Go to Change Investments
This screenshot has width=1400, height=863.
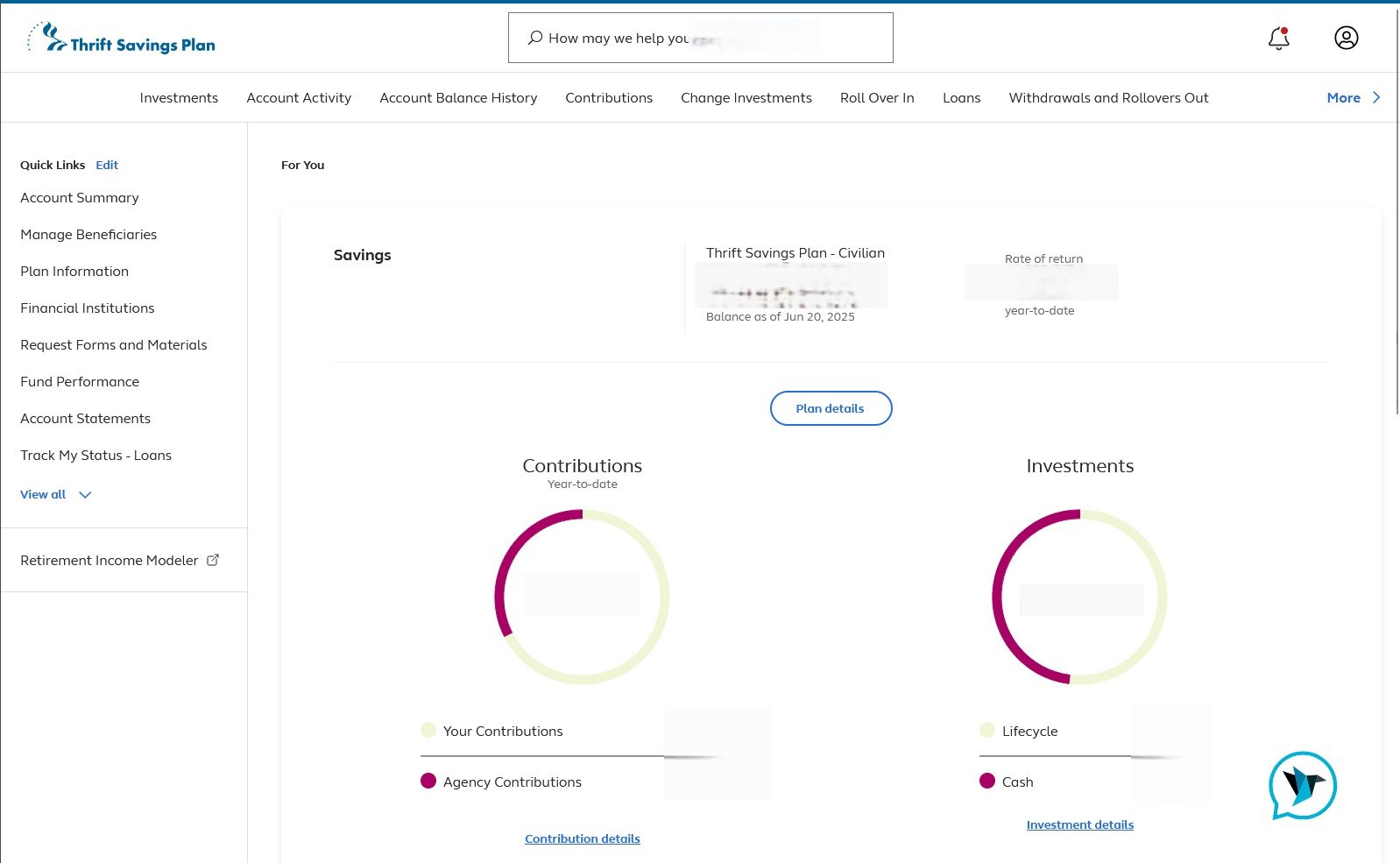(x=746, y=97)
